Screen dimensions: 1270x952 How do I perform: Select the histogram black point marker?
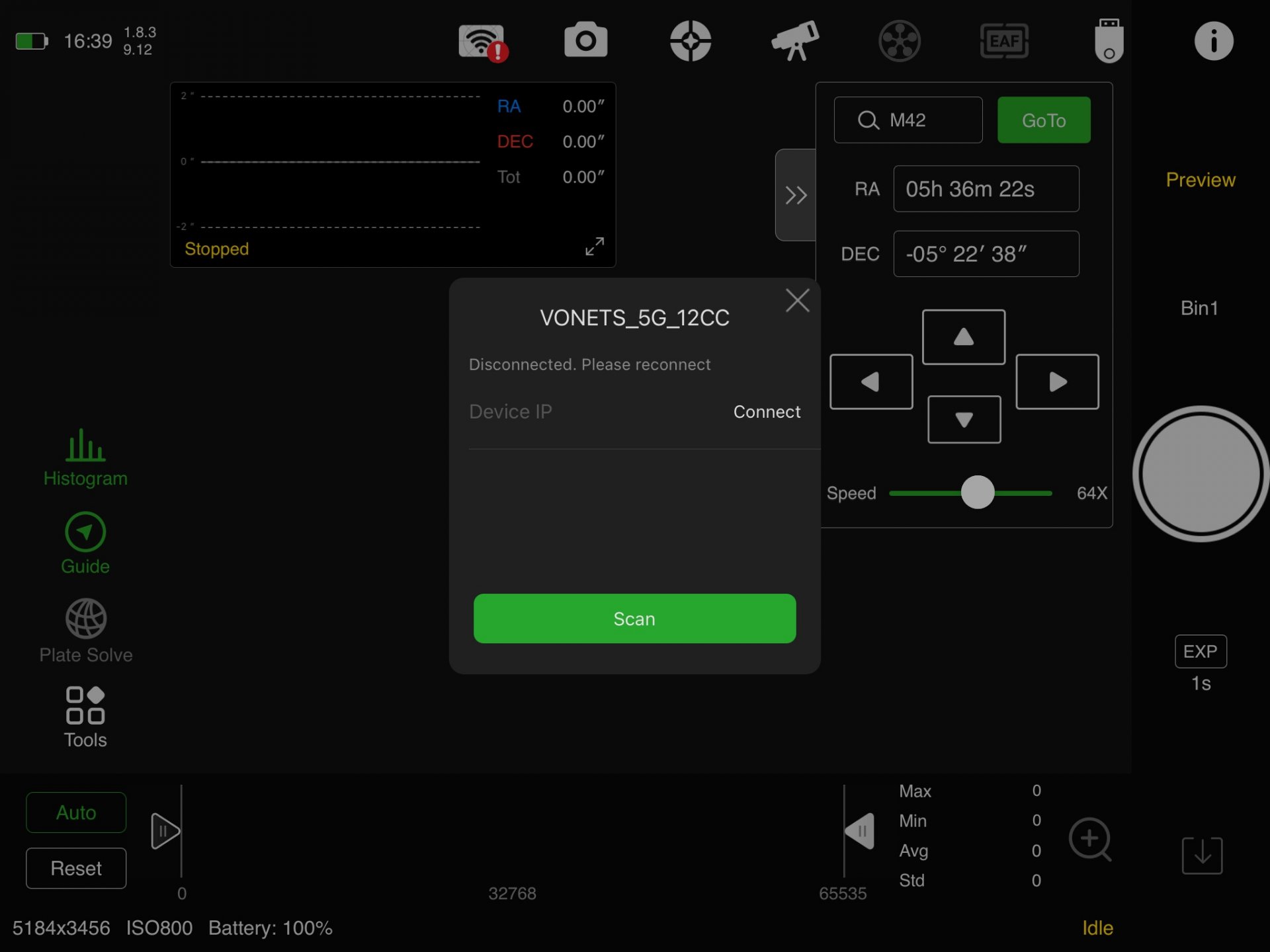[165, 831]
